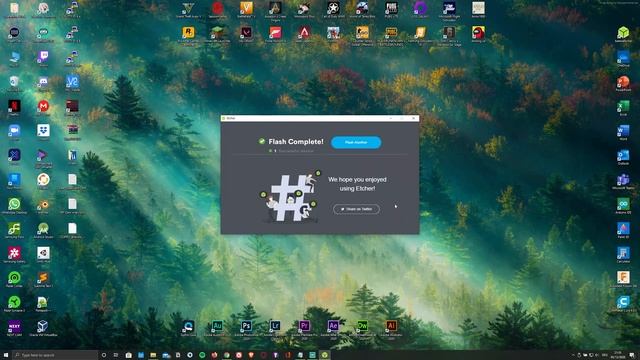Open the Discord desktop shortcut
640x360 pixels.
[43, 83]
